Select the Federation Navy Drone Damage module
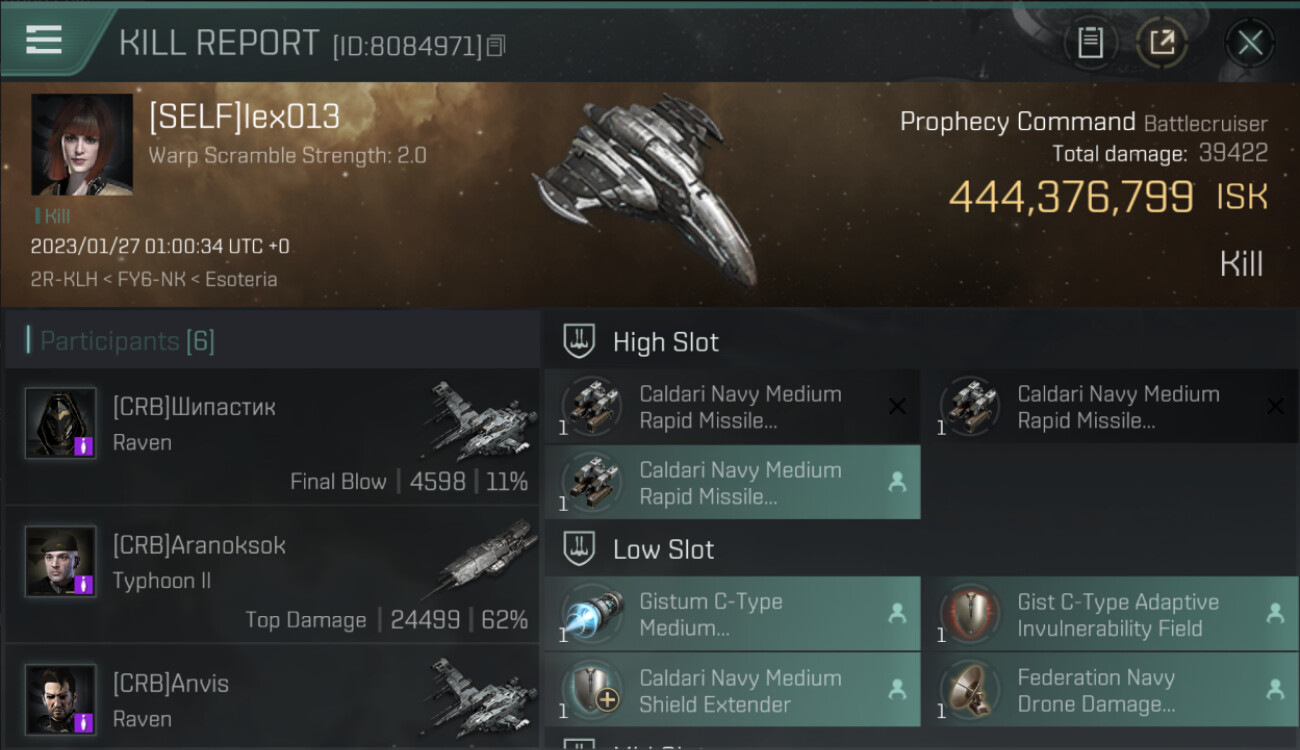 pos(1109,691)
